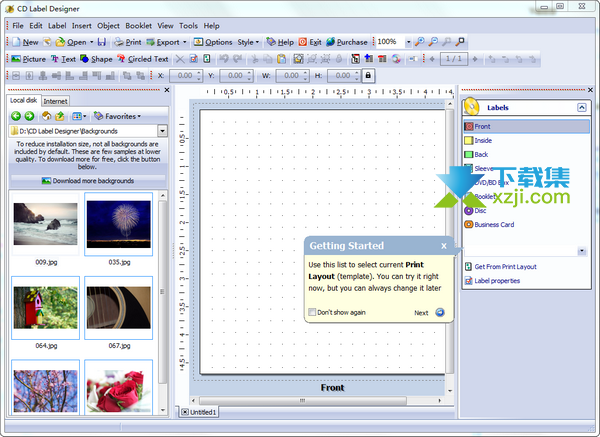
Task: Select the 009.jpg background thumbnail
Action: [46, 224]
